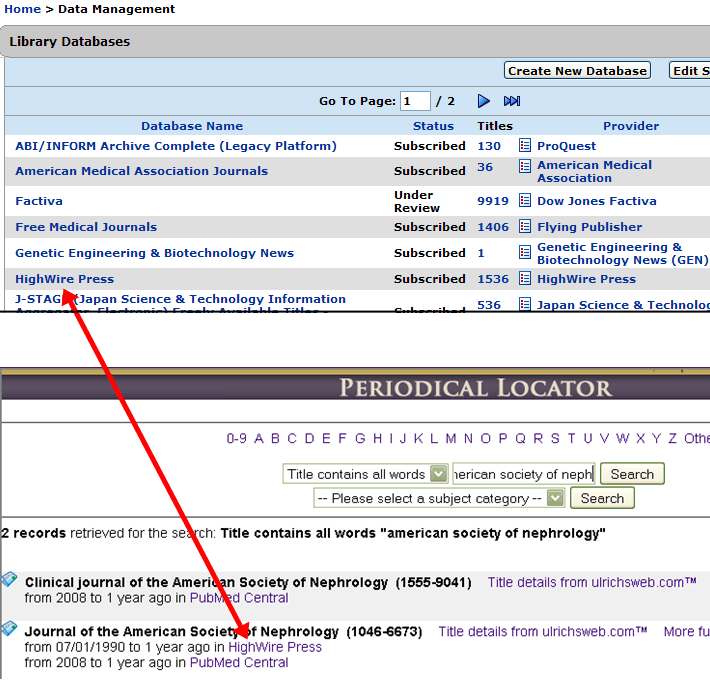Open Genetic Engineering & Biotechnology News database

tap(154, 253)
